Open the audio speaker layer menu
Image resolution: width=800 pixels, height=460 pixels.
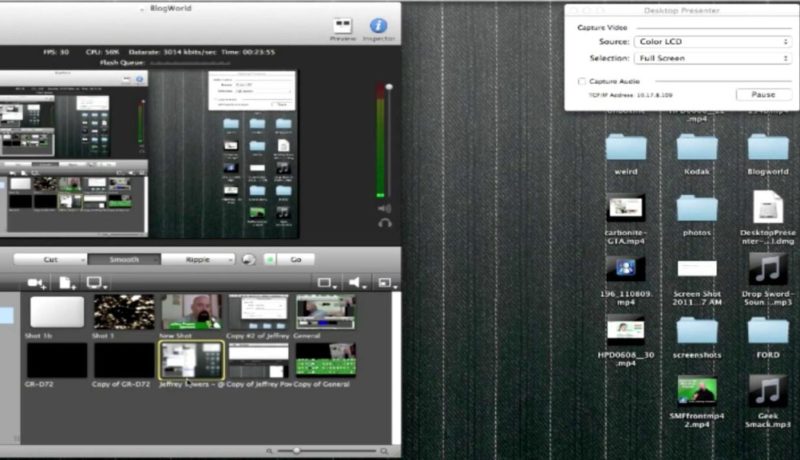pos(357,283)
